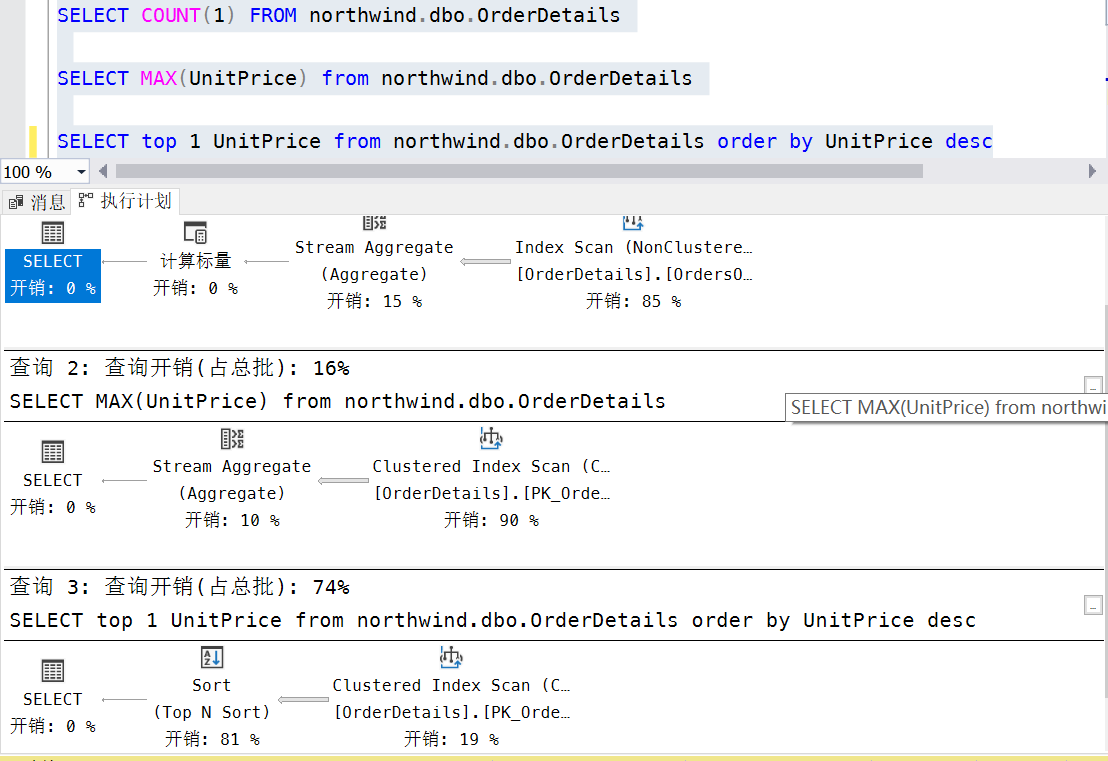
Task: Click the NonClustered Index Scan operator icon
Action: tap(632, 222)
